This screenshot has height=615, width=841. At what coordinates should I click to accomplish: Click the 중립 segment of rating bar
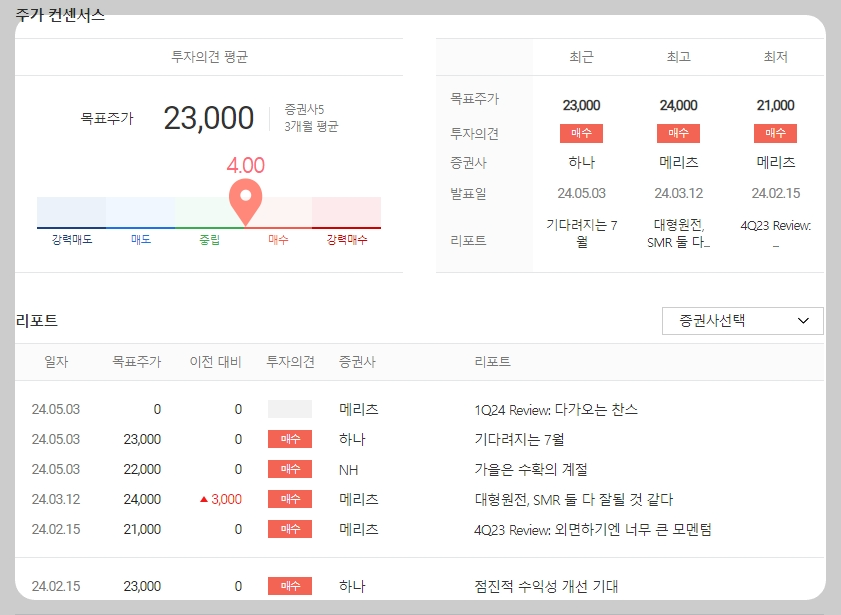tap(209, 213)
